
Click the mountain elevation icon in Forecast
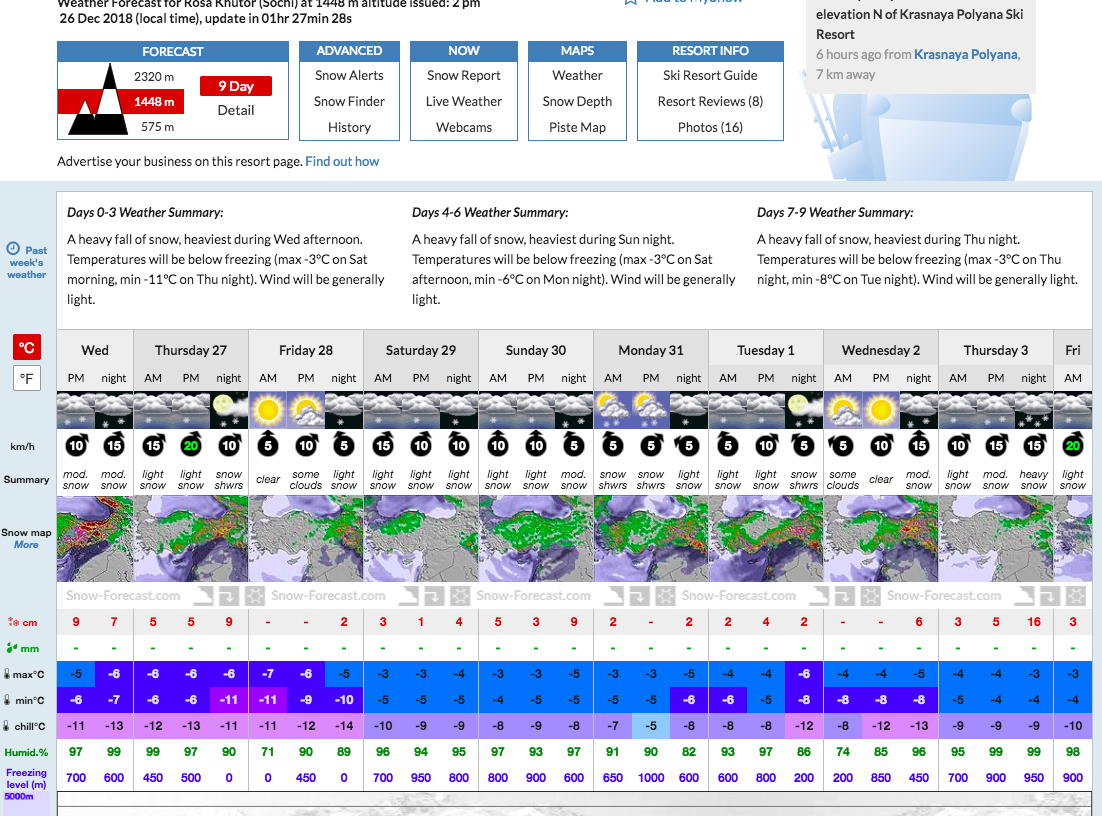pos(96,101)
